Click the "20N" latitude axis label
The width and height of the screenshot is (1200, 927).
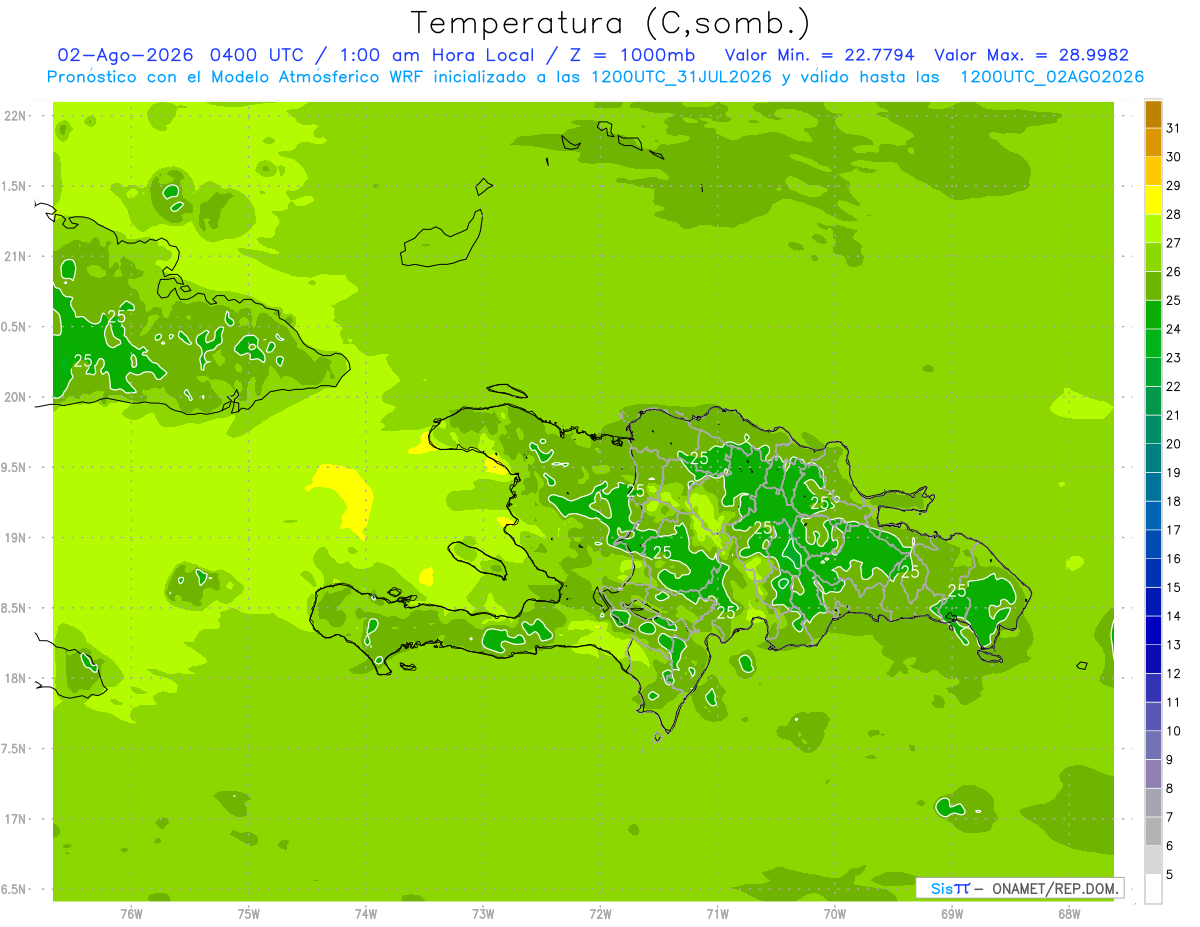click(x=16, y=397)
